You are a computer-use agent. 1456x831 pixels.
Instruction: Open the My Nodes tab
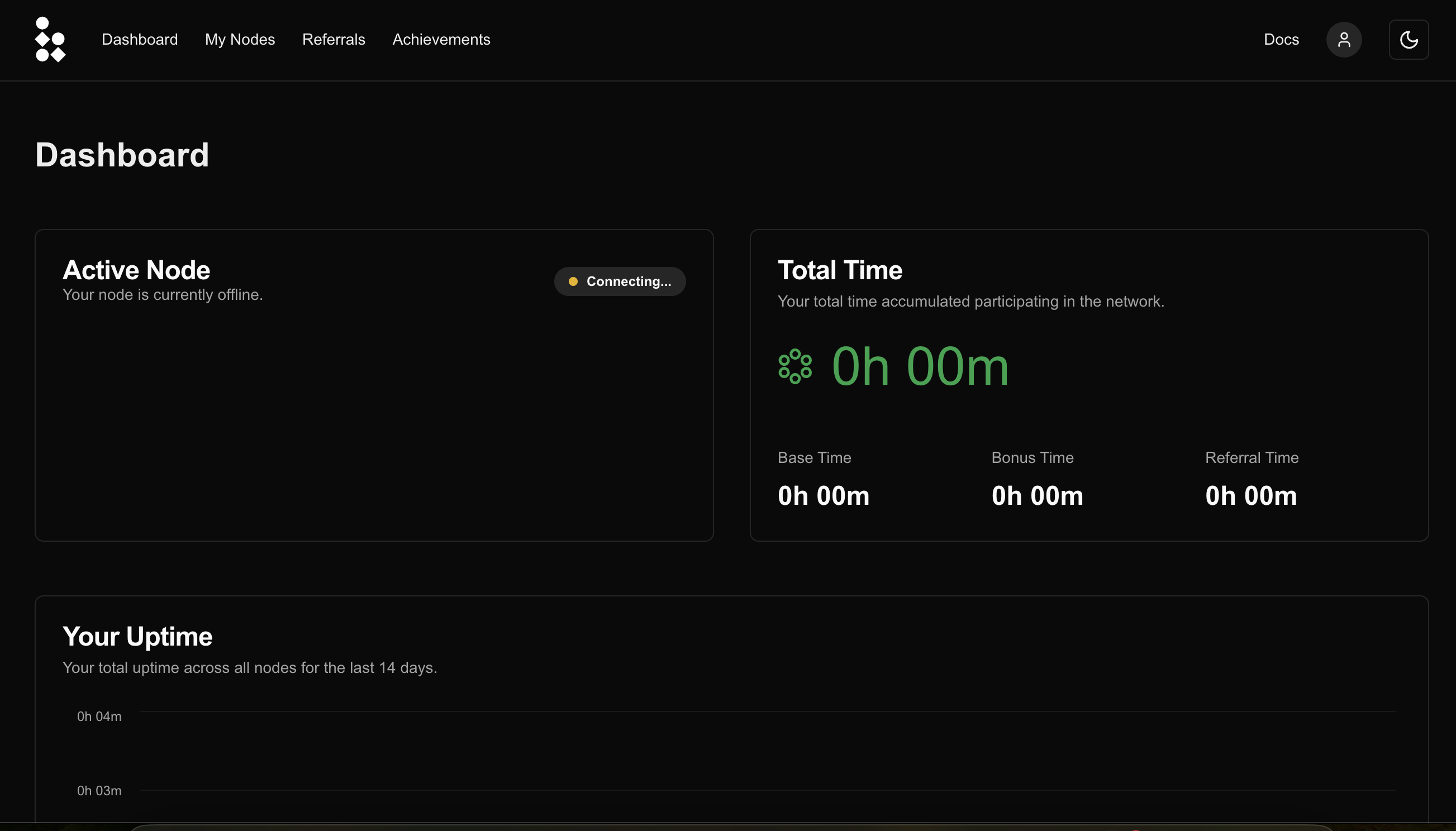[x=240, y=40]
